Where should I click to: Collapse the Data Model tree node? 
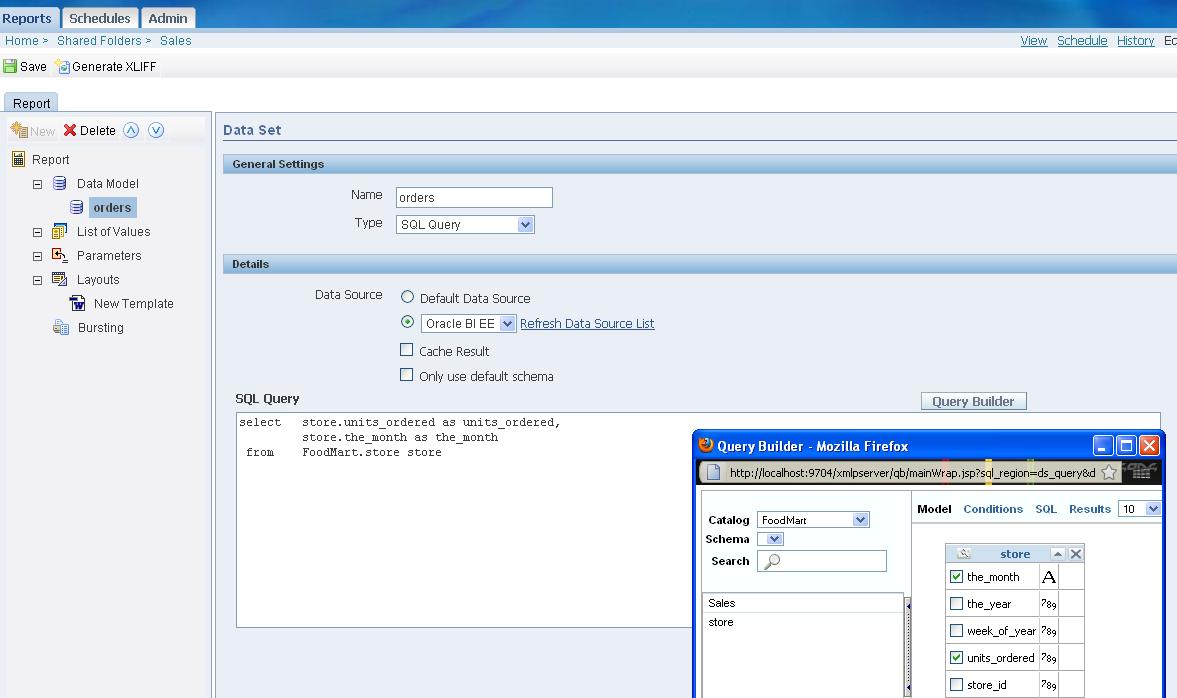37,184
